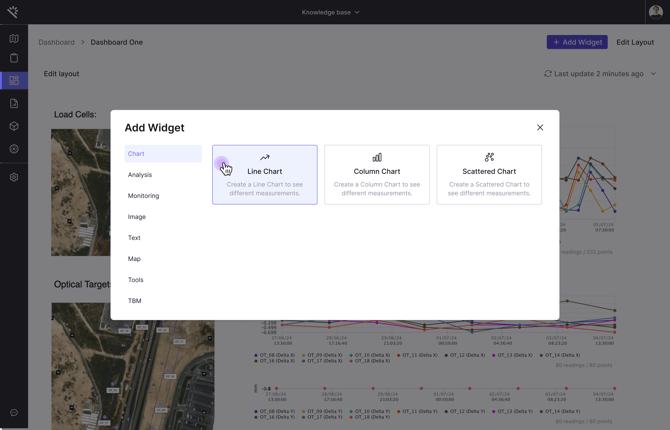Toggle OT_10 (Delta X) legend entry
Viewport: 670px width, 430px height.
pos(370,355)
